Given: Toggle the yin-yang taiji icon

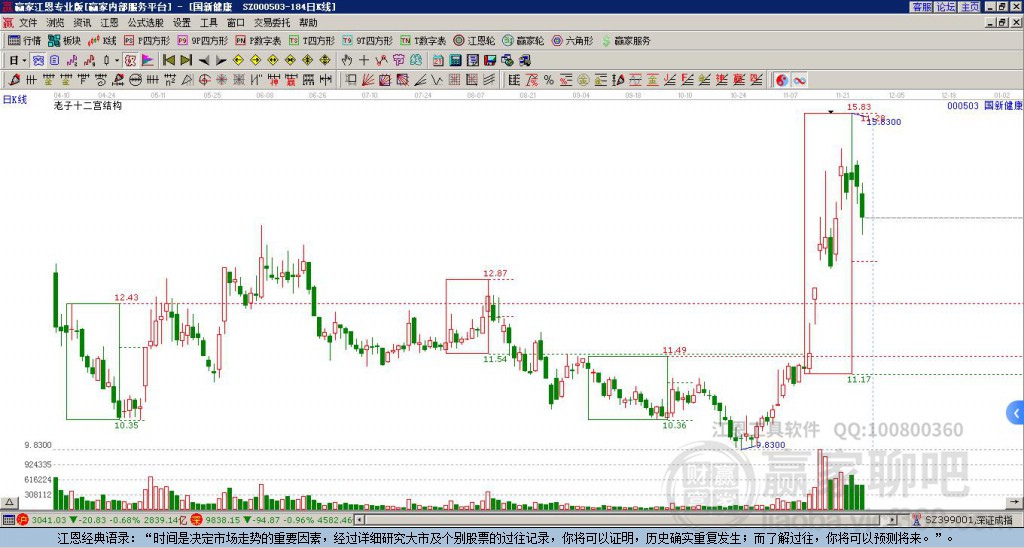Looking at the screenshot, I should (783, 79).
